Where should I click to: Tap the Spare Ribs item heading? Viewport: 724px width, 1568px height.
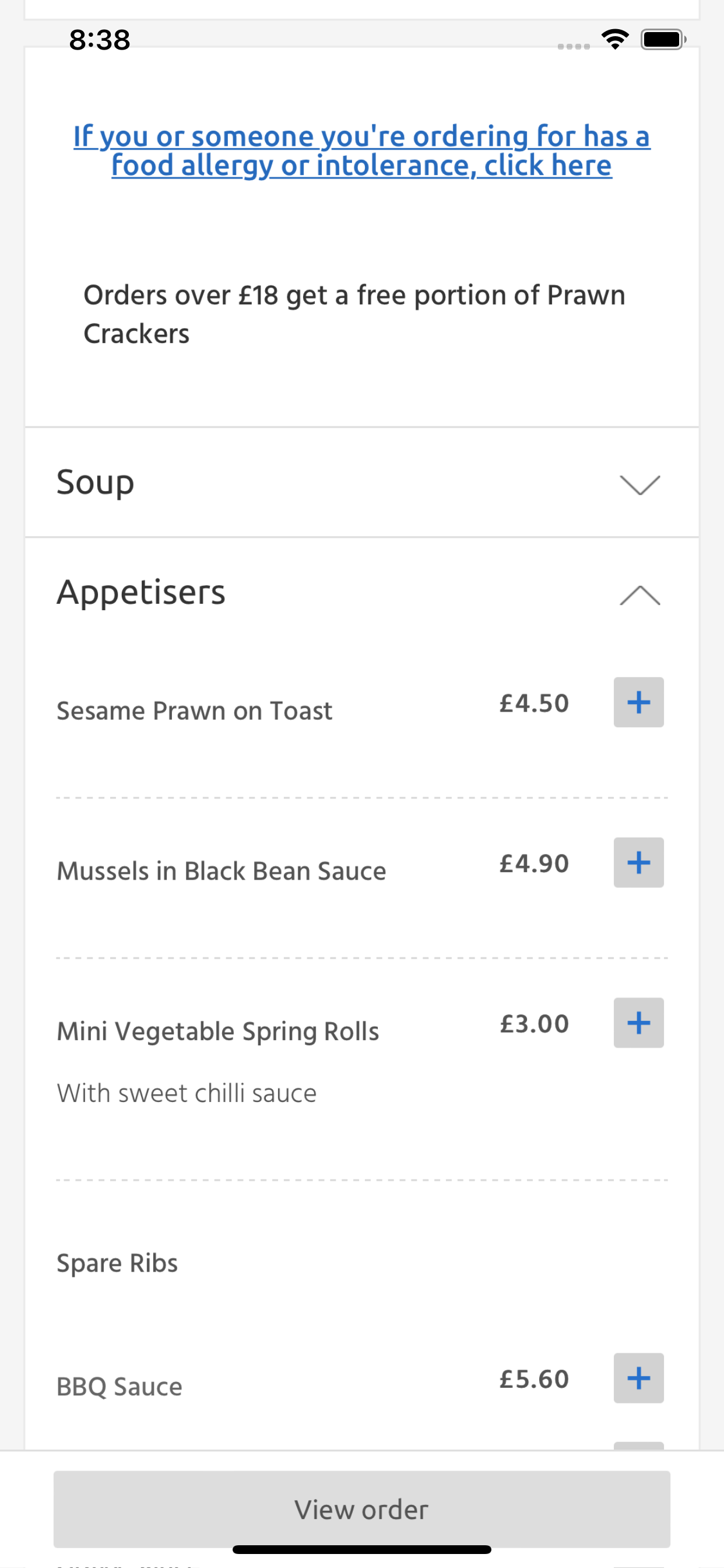117,1263
